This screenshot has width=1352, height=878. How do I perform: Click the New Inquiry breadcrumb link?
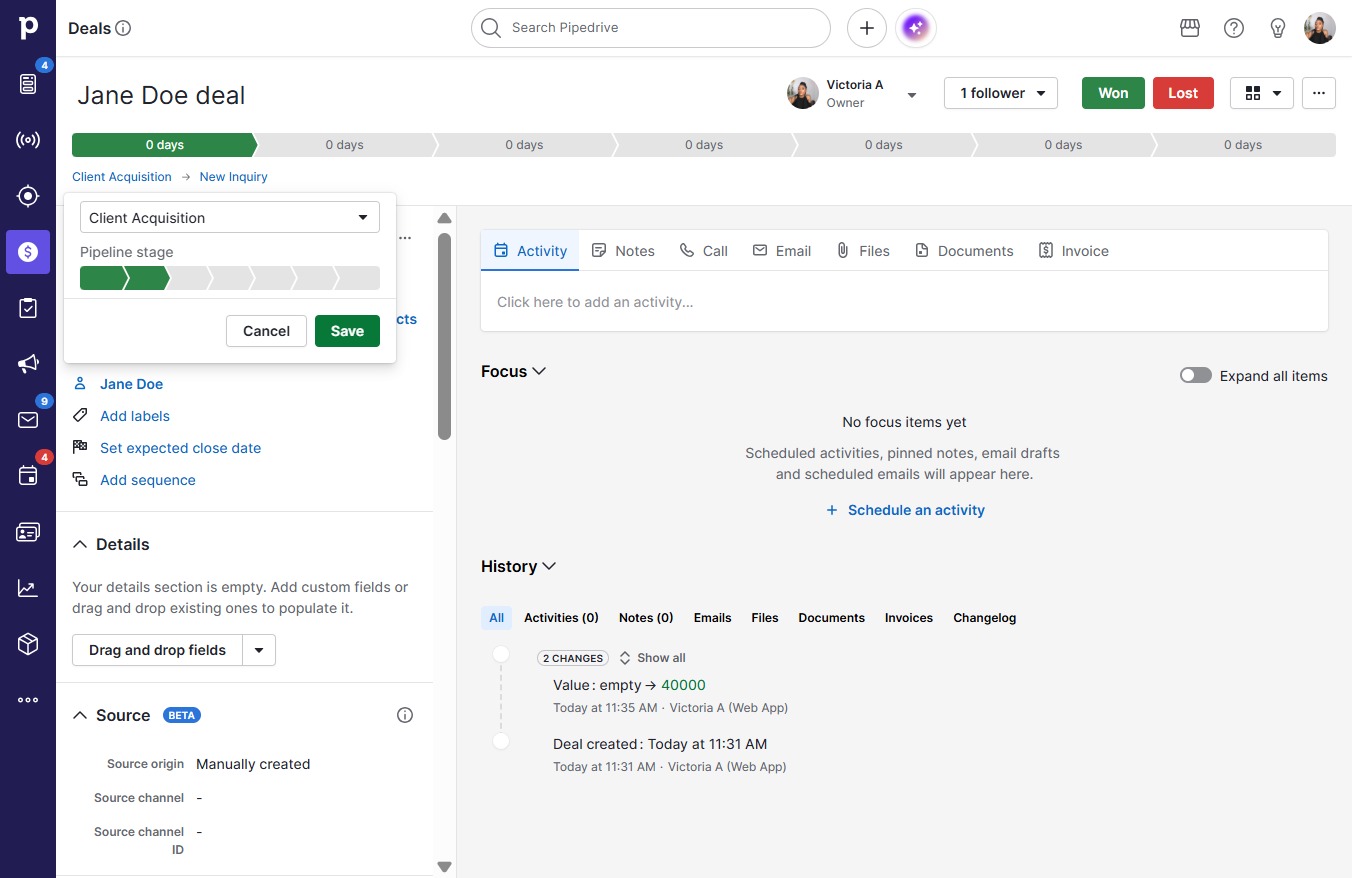234,177
